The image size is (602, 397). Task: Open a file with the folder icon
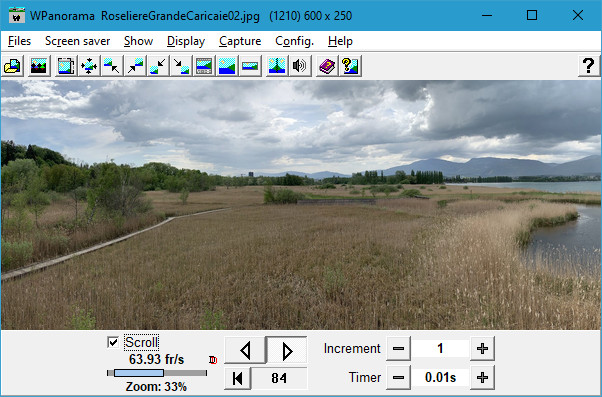click(x=13, y=66)
